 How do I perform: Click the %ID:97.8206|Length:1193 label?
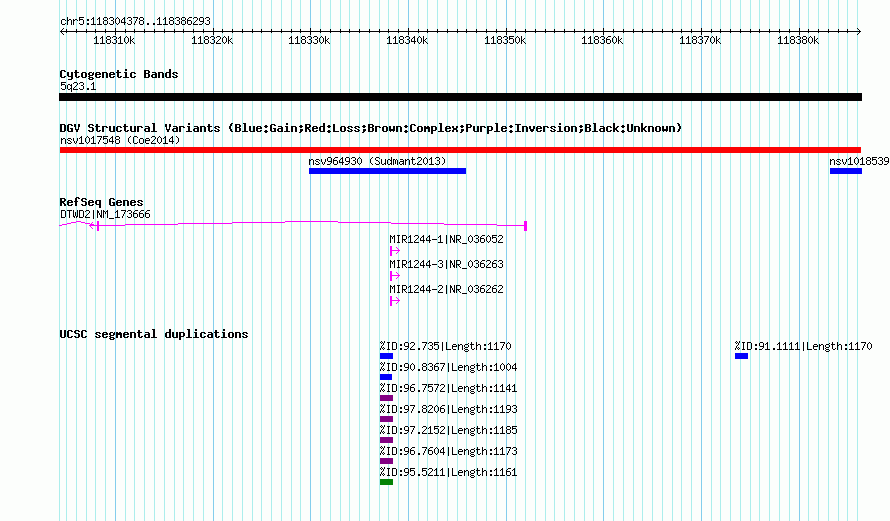tap(448, 409)
